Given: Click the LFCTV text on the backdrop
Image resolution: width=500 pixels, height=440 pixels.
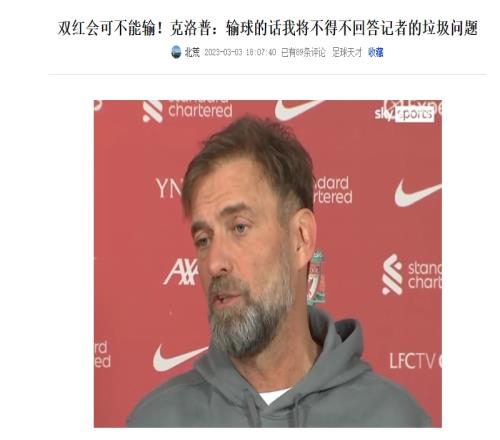Looking at the screenshot, I should pos(415,361).
